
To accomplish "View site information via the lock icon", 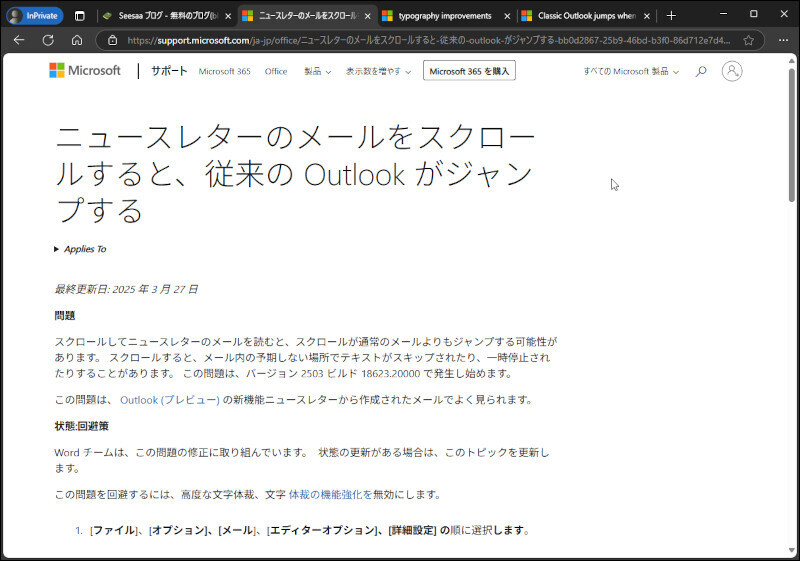I will pos(113,40).
